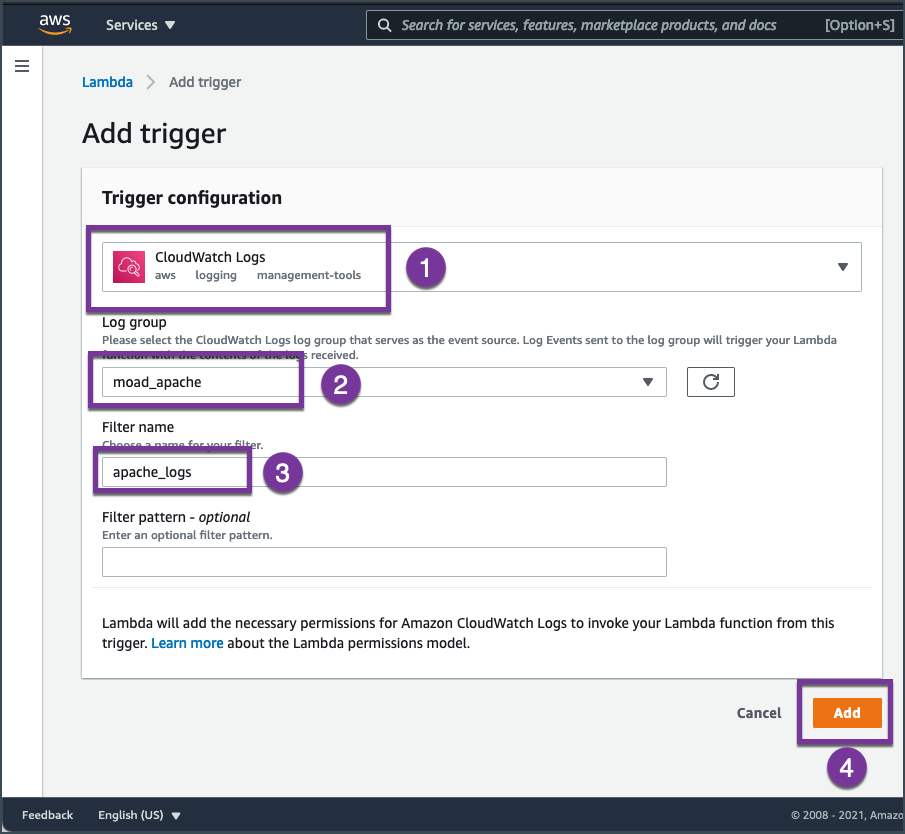Open the moad_apache log group dropdown
The width and height of the screenshot is (905, 834).
pos(384,382)
